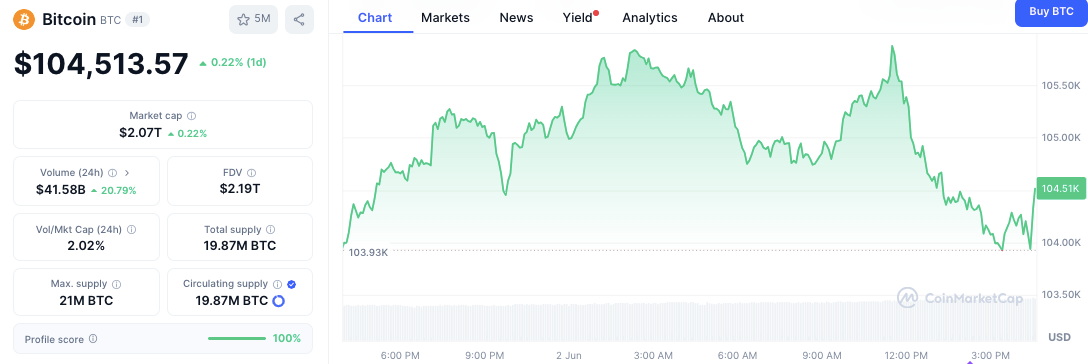1088x364 pixels.
Task: Click the orange Bitcoin logo icon
Action: pyautogui.click(x=24, y=19)
